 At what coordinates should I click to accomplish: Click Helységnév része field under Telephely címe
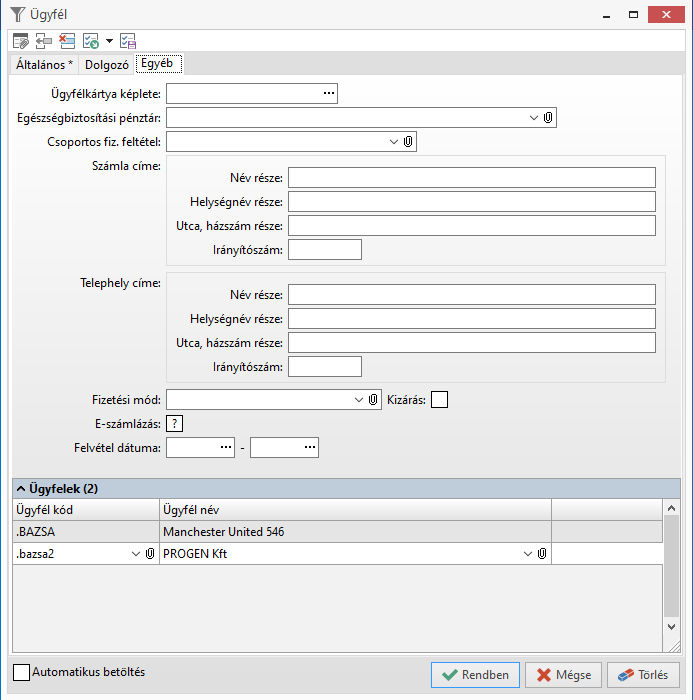[472, 319]
